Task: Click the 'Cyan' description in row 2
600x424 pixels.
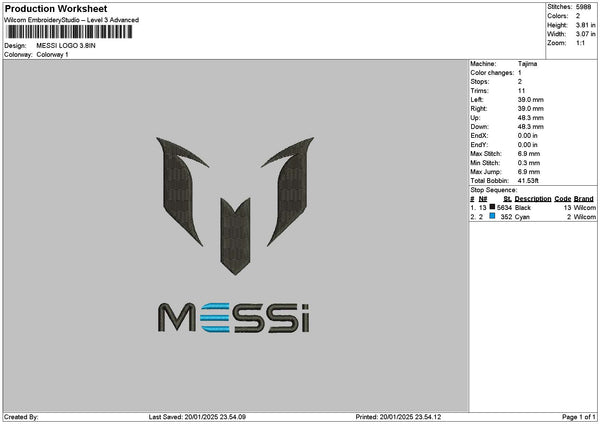Action: 522,217
